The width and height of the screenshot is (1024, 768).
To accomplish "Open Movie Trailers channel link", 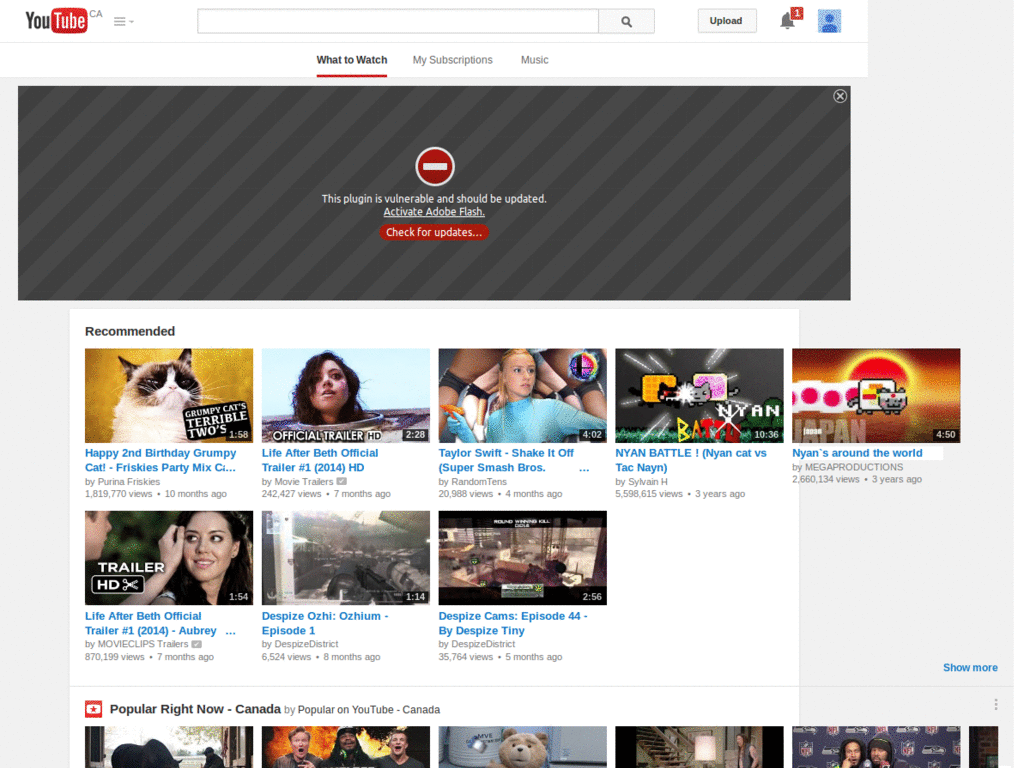I will point(304,481).
